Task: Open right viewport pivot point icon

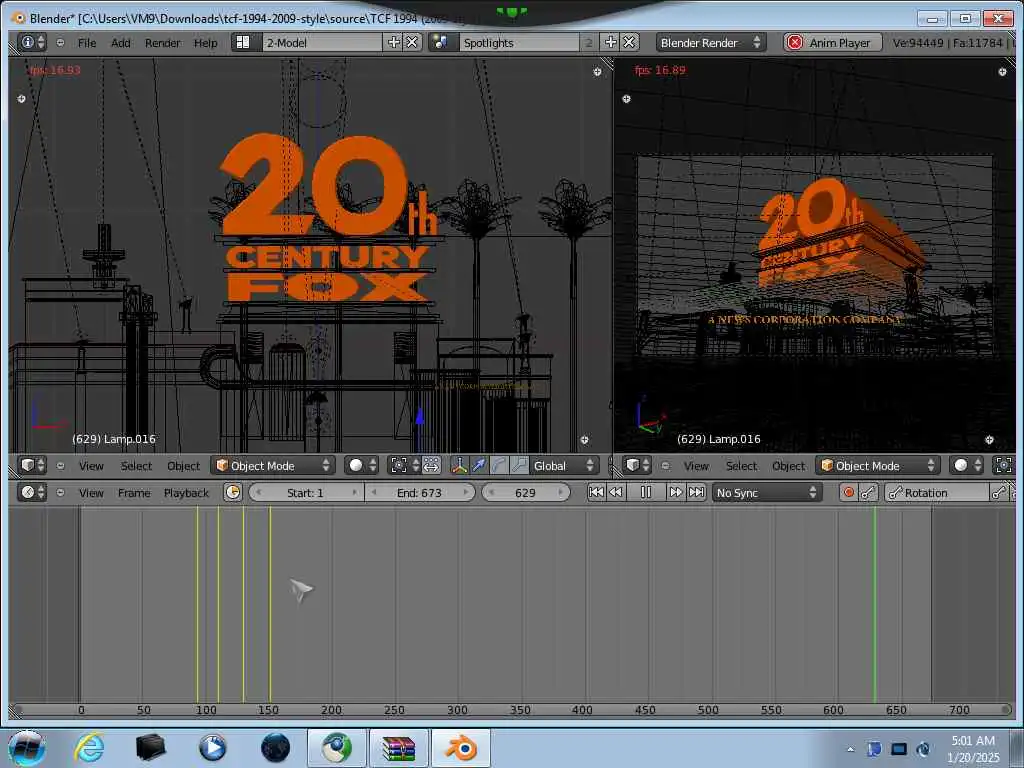Action: coord(1004,466)
